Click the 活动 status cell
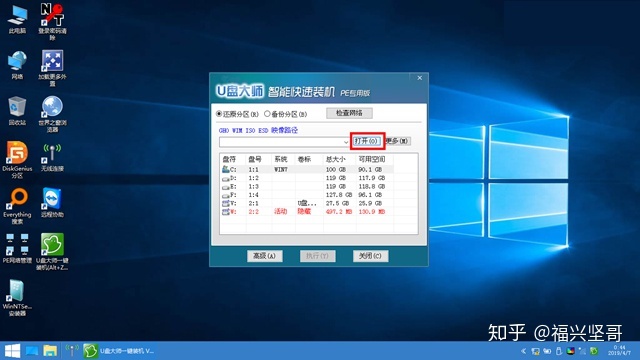 281,211
